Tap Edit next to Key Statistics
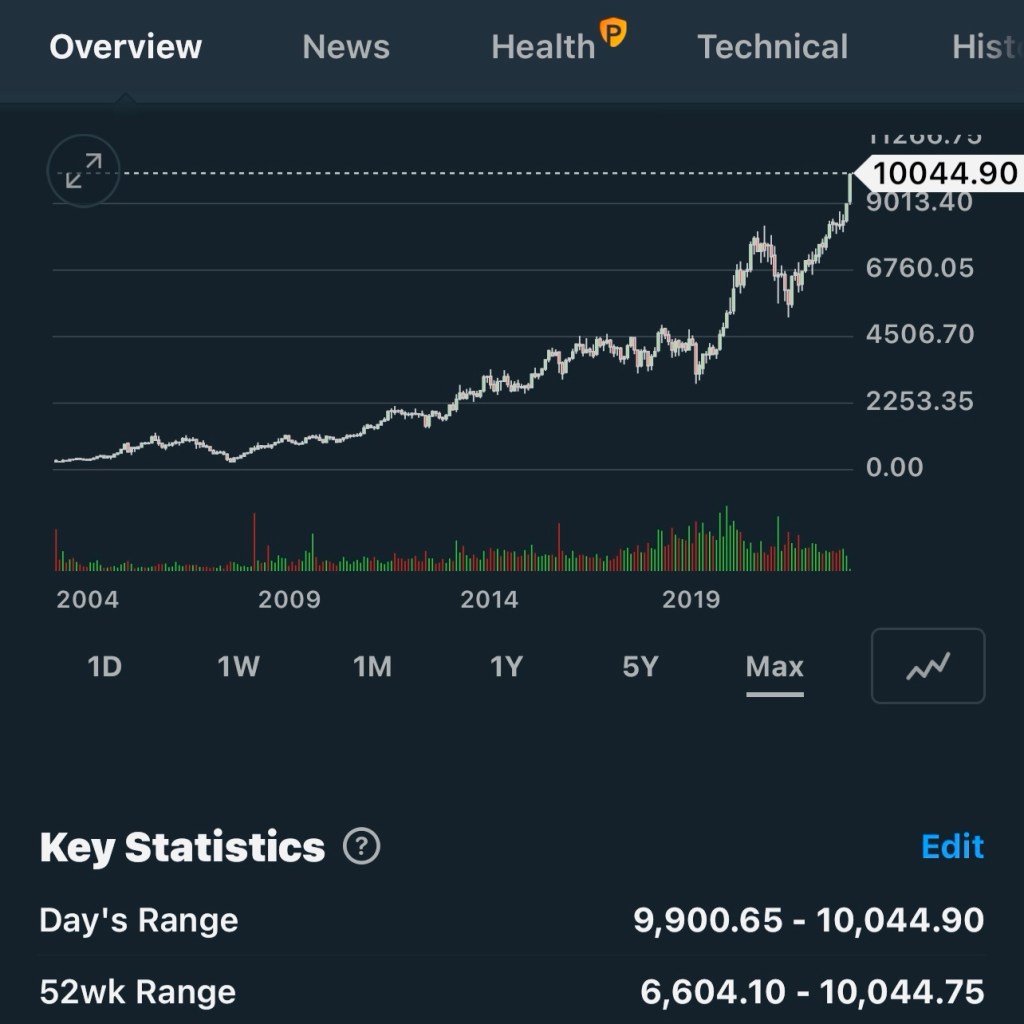The height and width of the screenshot is (1024, 1024). pos(952,847)
